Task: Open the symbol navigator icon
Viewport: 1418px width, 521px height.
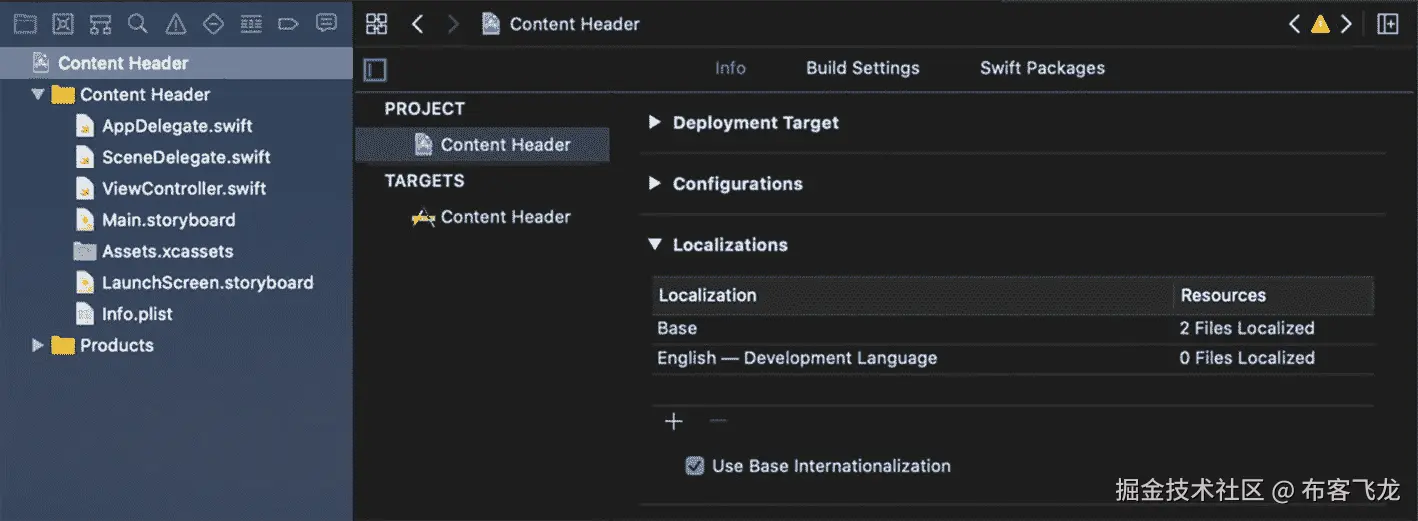Action: 100,24
